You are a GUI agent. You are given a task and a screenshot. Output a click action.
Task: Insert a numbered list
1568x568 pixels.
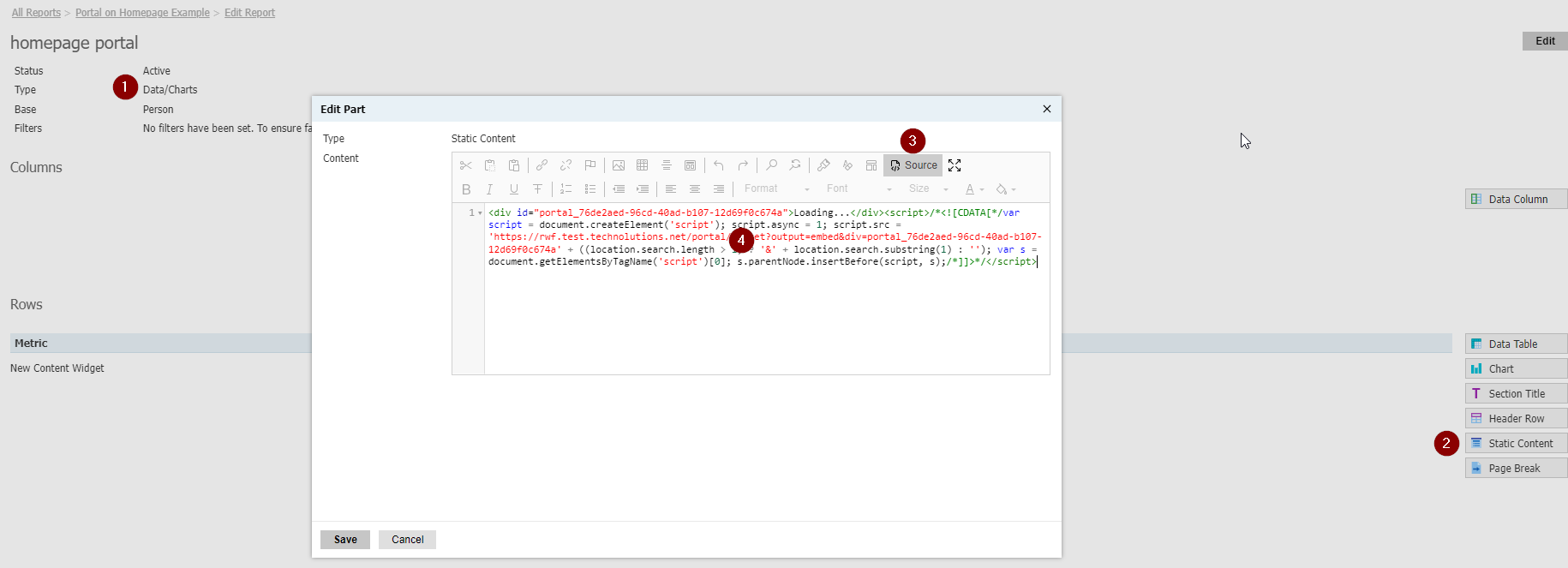(566, 189)
